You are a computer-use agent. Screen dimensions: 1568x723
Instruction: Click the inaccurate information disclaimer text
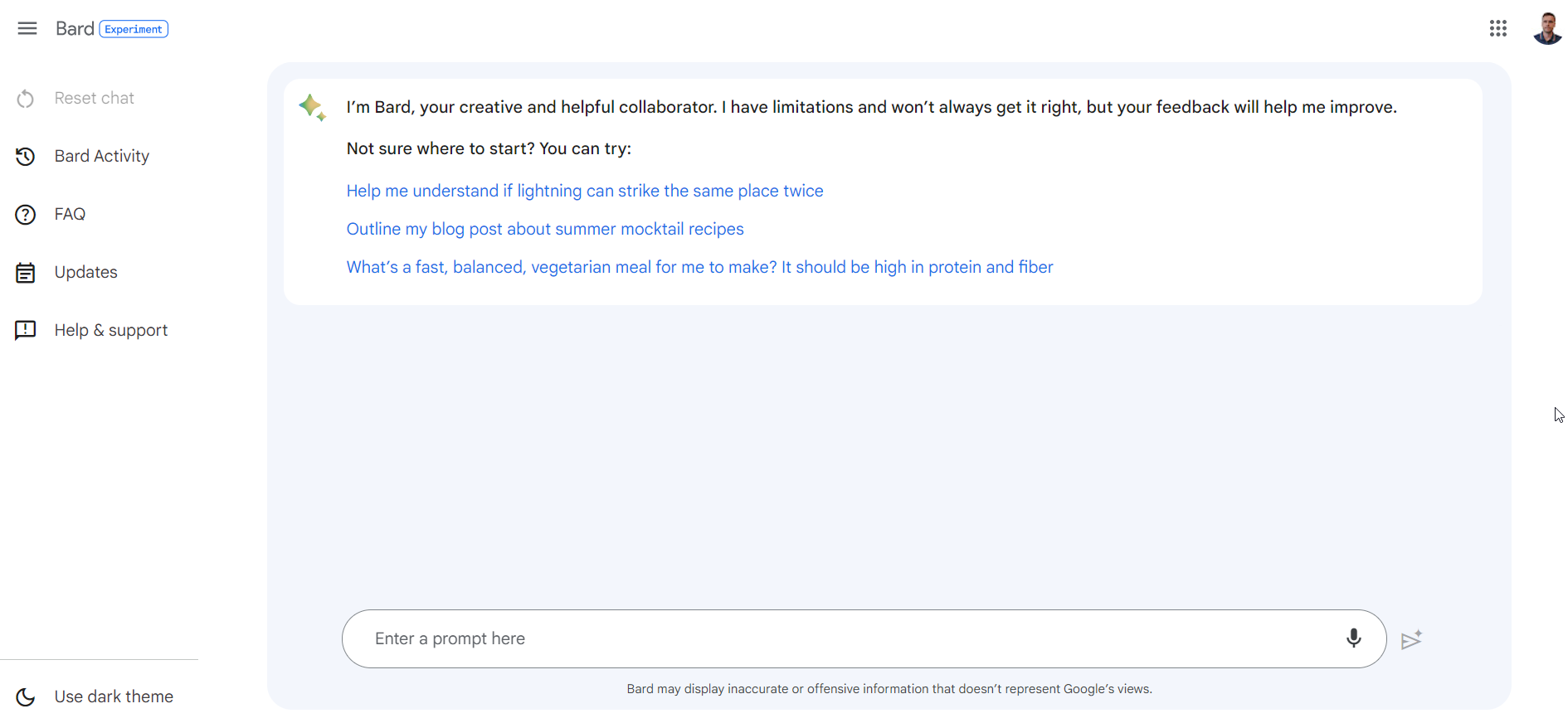tap(889, 689)
